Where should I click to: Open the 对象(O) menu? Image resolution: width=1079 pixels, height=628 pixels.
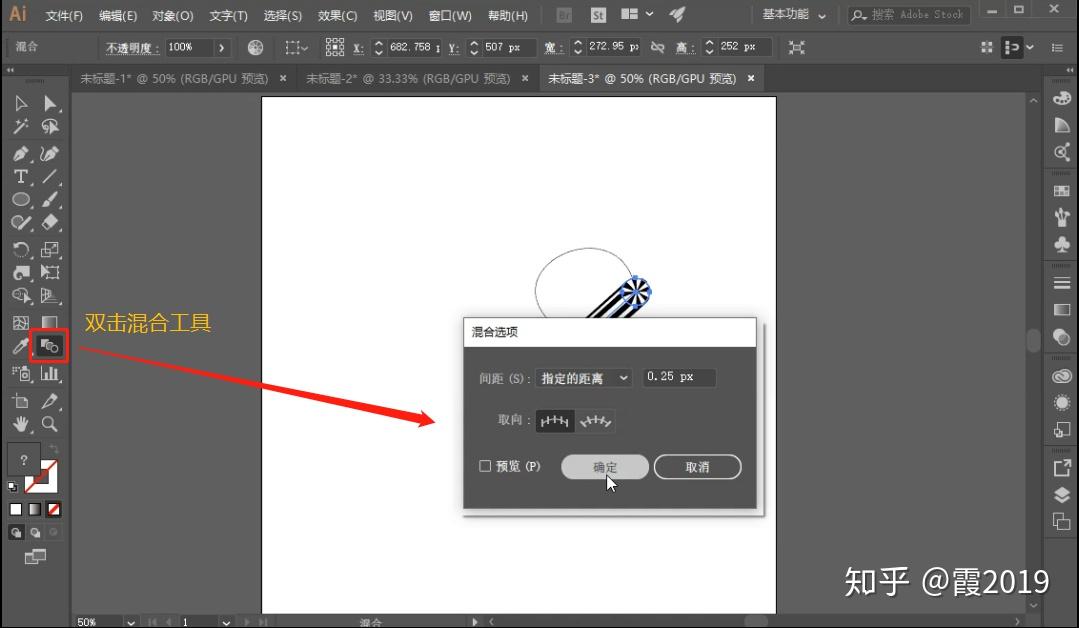click(x=173, y=15)
